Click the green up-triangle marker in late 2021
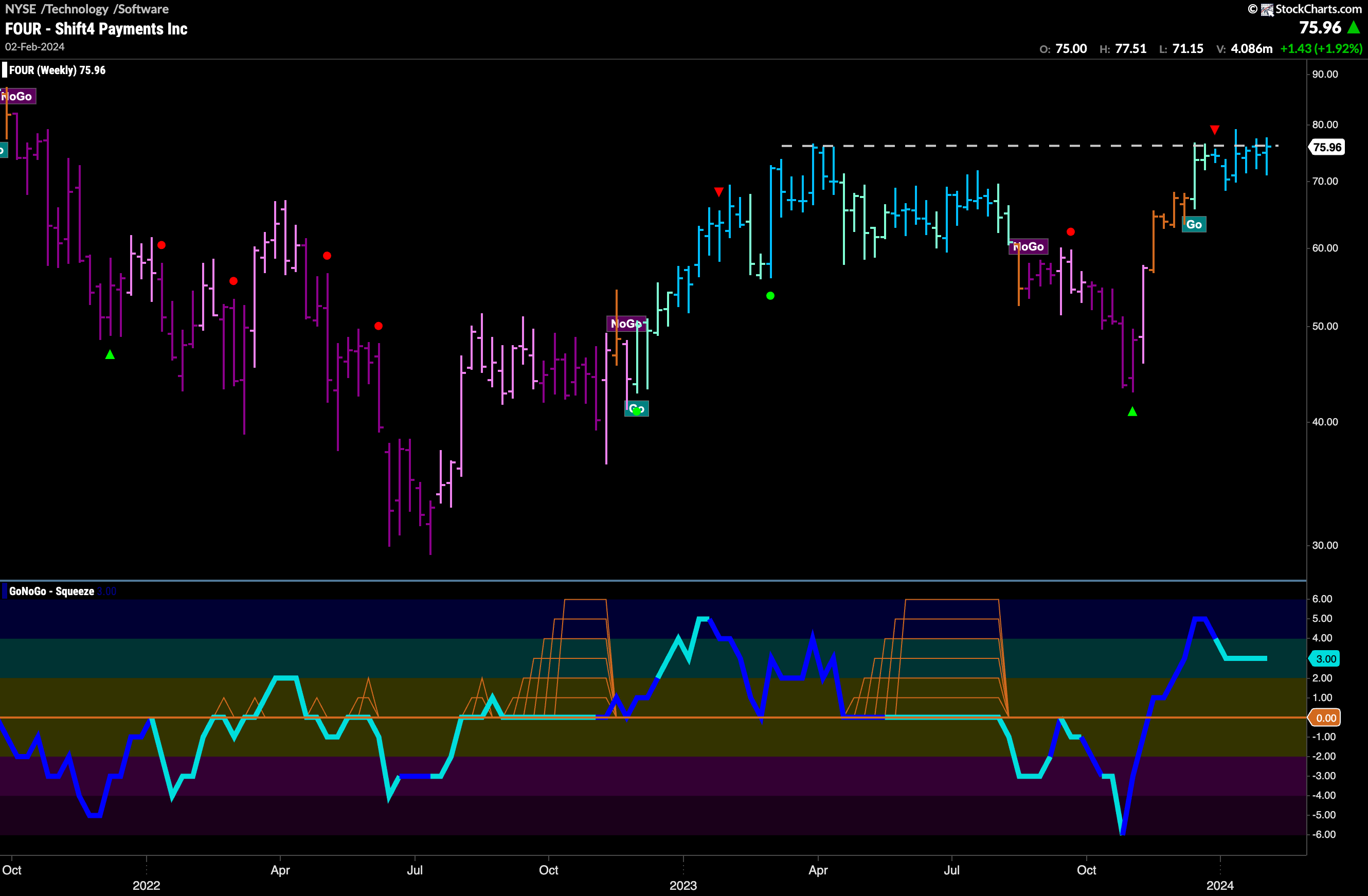Screen dimensions: 1368x896 (110, 354)
